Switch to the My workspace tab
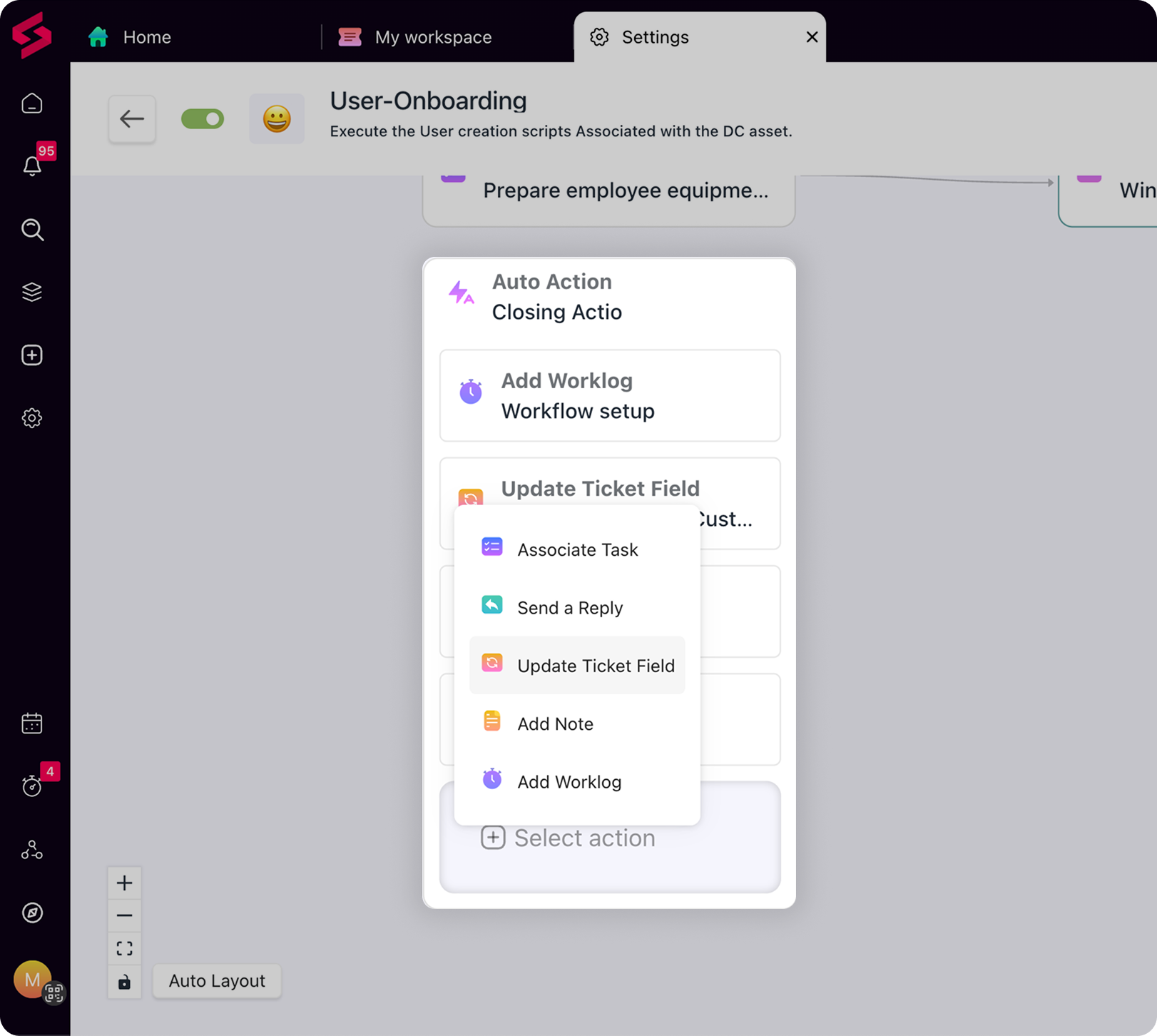Viewport: 1157px width, 1036px height. pyautogui.click(x=433, y=37)
